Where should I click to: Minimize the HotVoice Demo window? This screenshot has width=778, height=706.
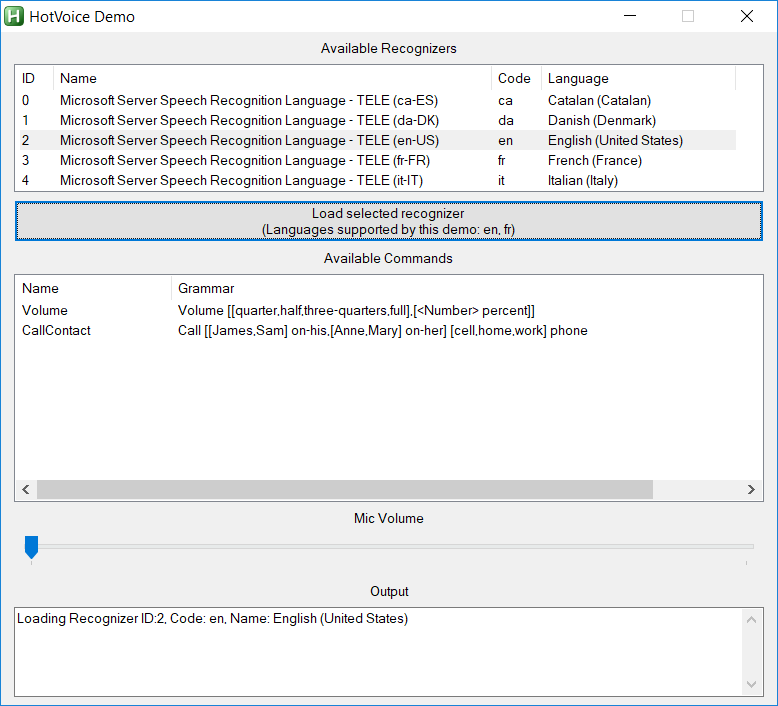pos(630,16)
